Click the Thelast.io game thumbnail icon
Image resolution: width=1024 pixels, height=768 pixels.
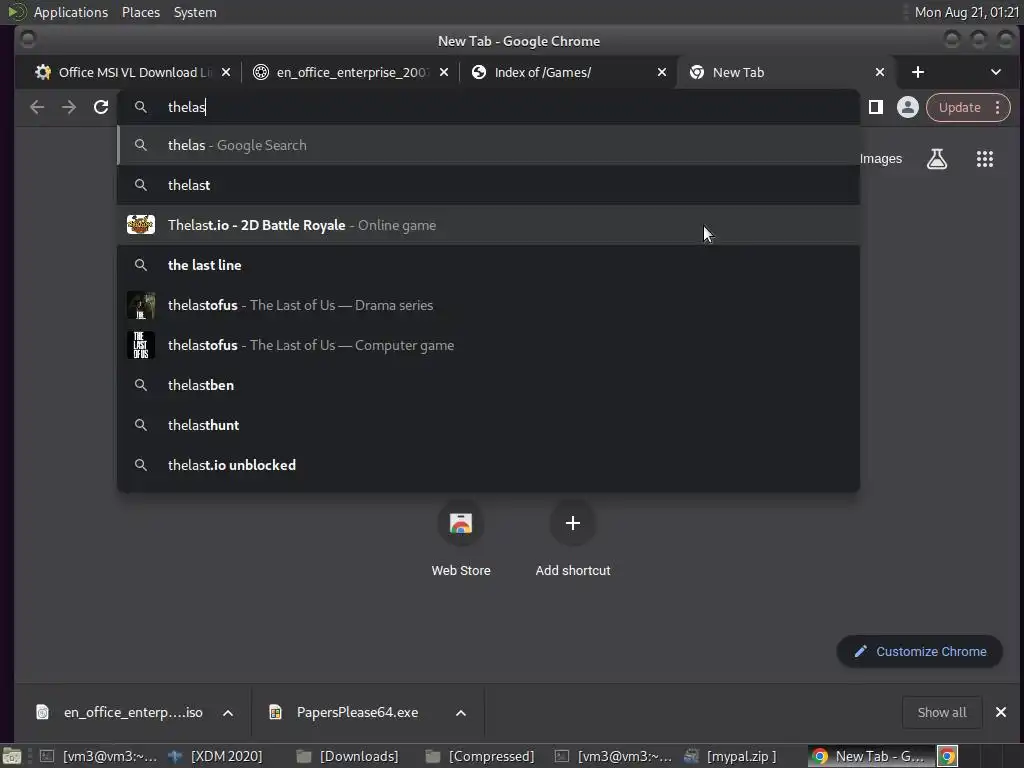click(140, 225)
